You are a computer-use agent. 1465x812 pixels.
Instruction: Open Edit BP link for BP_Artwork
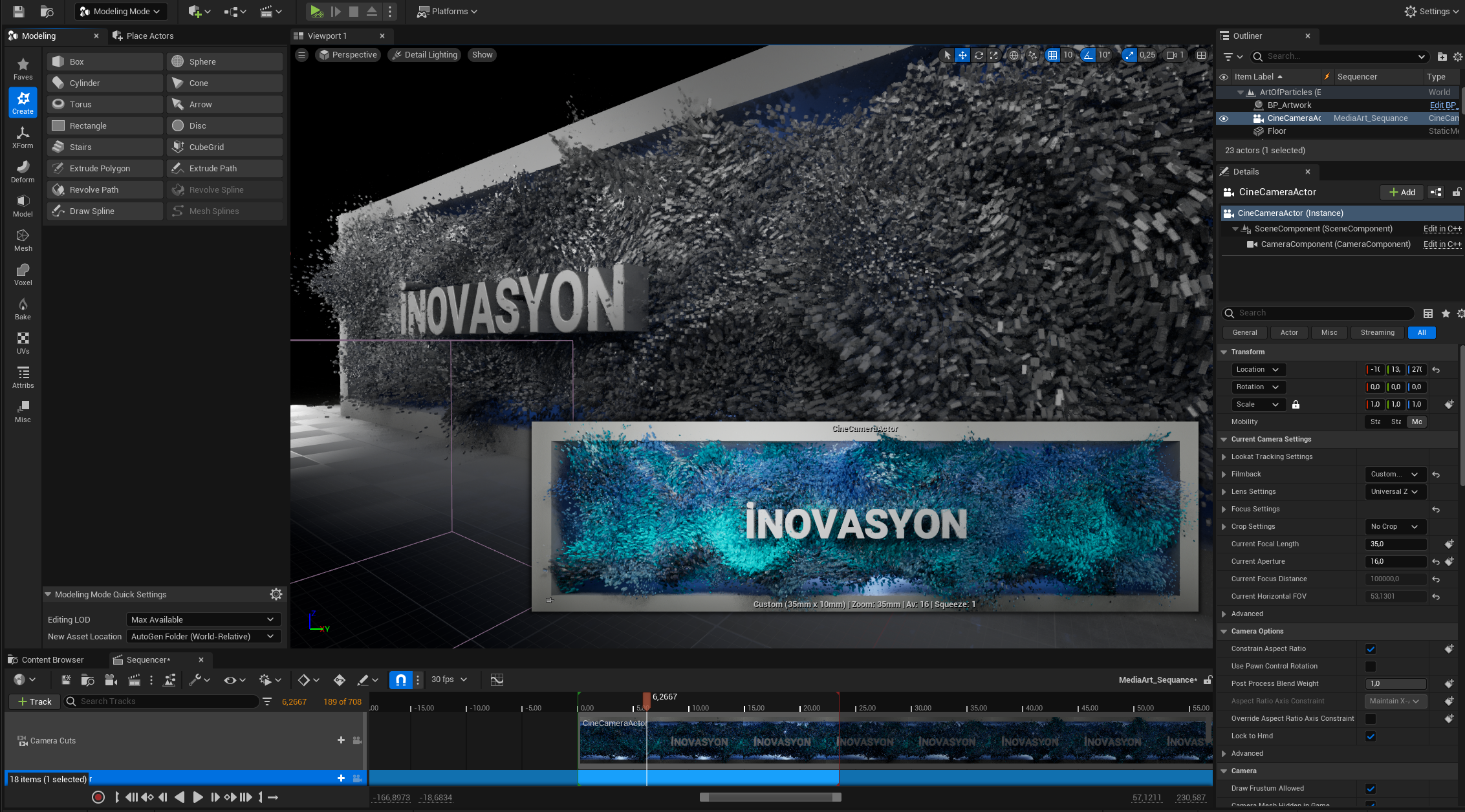coord(1443,105)
